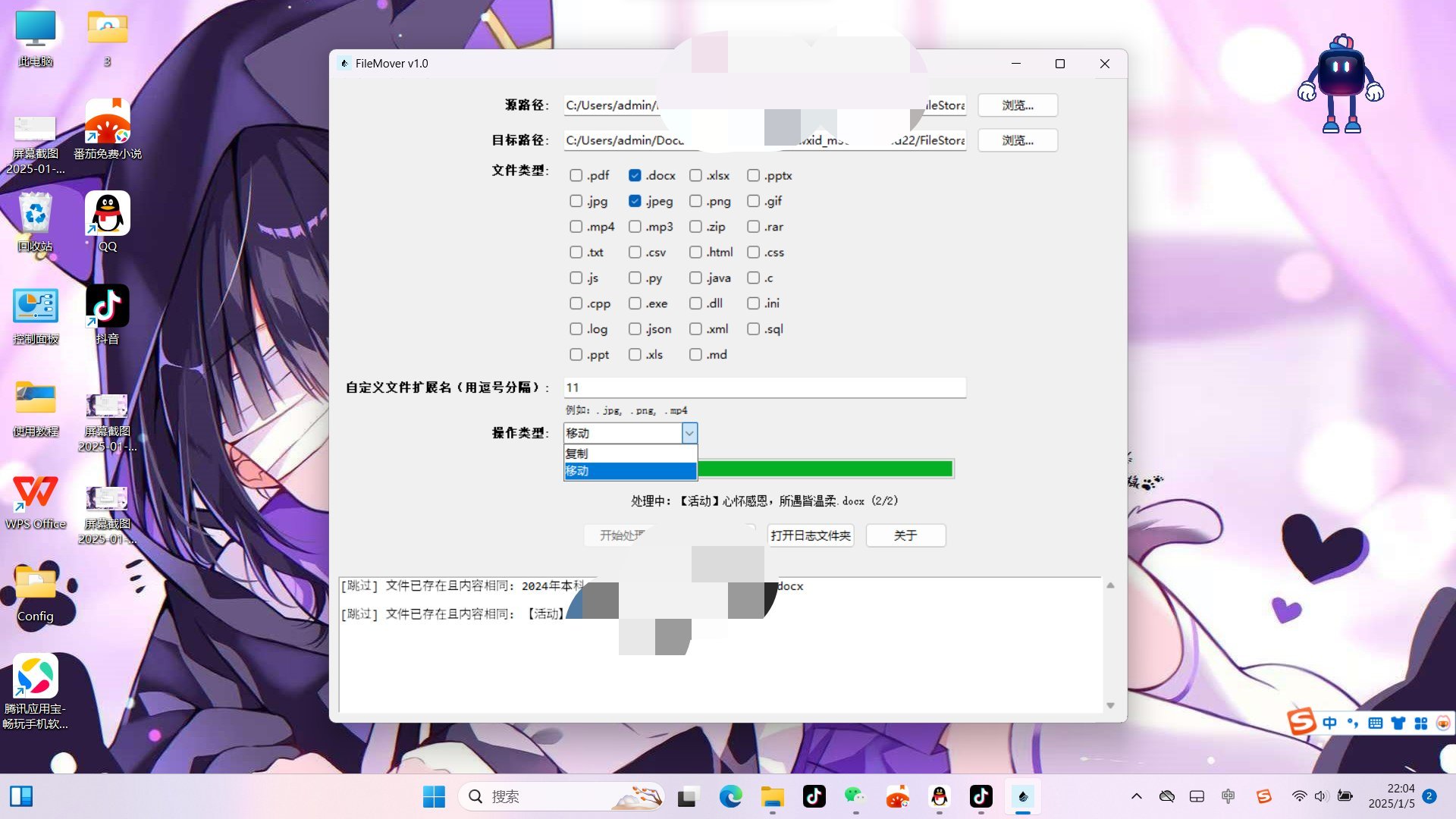The image size is (1456, 819).
Task: Launch the QQ desktop shortcut
Action: coord(107,221)
